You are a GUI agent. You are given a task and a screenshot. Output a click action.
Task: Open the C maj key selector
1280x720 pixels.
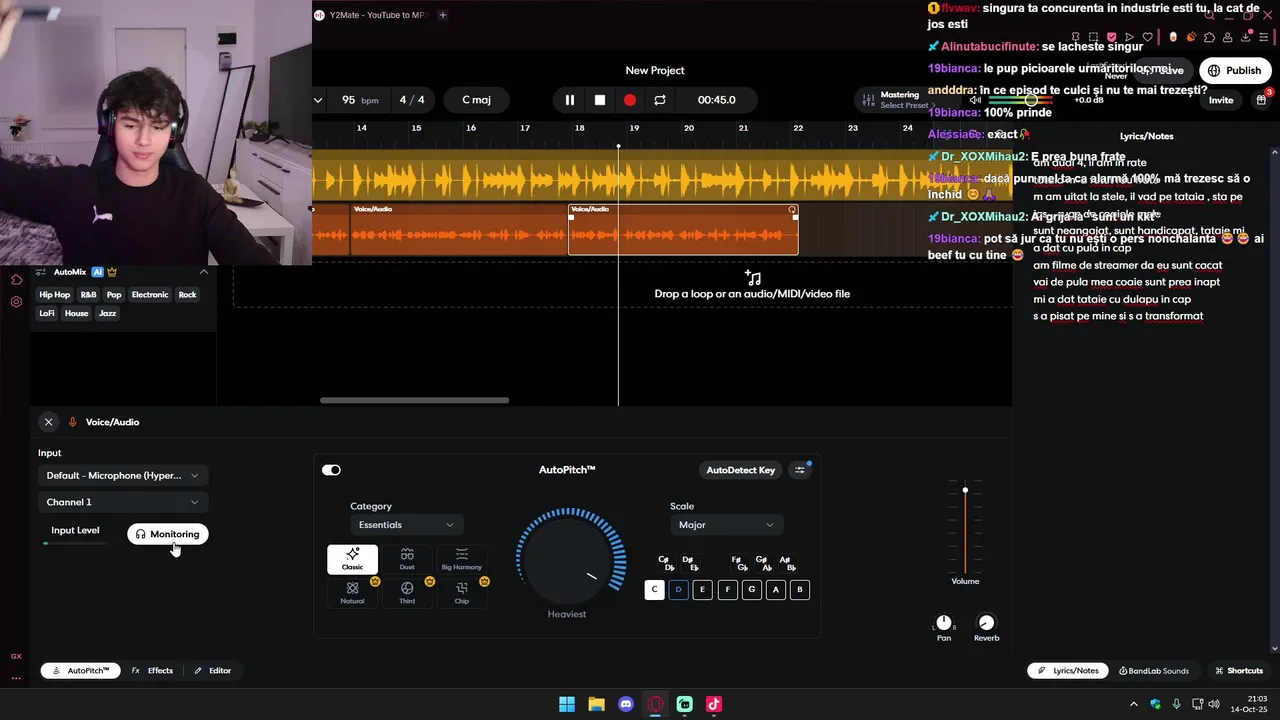tap(477, 100)
